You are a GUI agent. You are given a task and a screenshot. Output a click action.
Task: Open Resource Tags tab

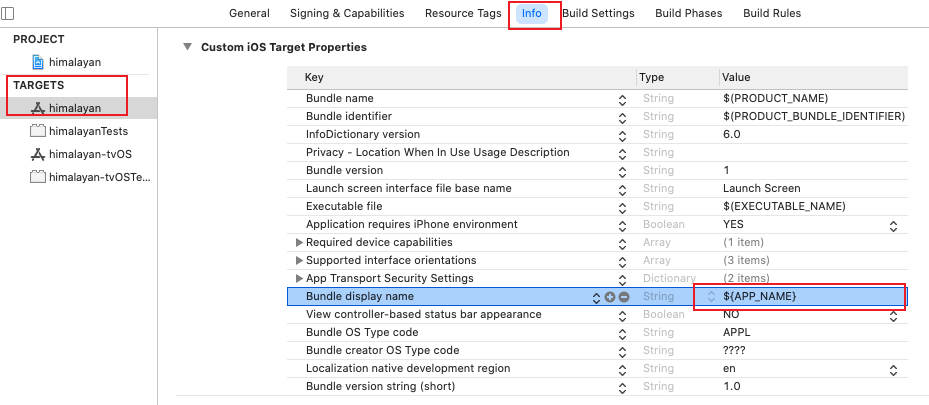click(x=463, y=13)
